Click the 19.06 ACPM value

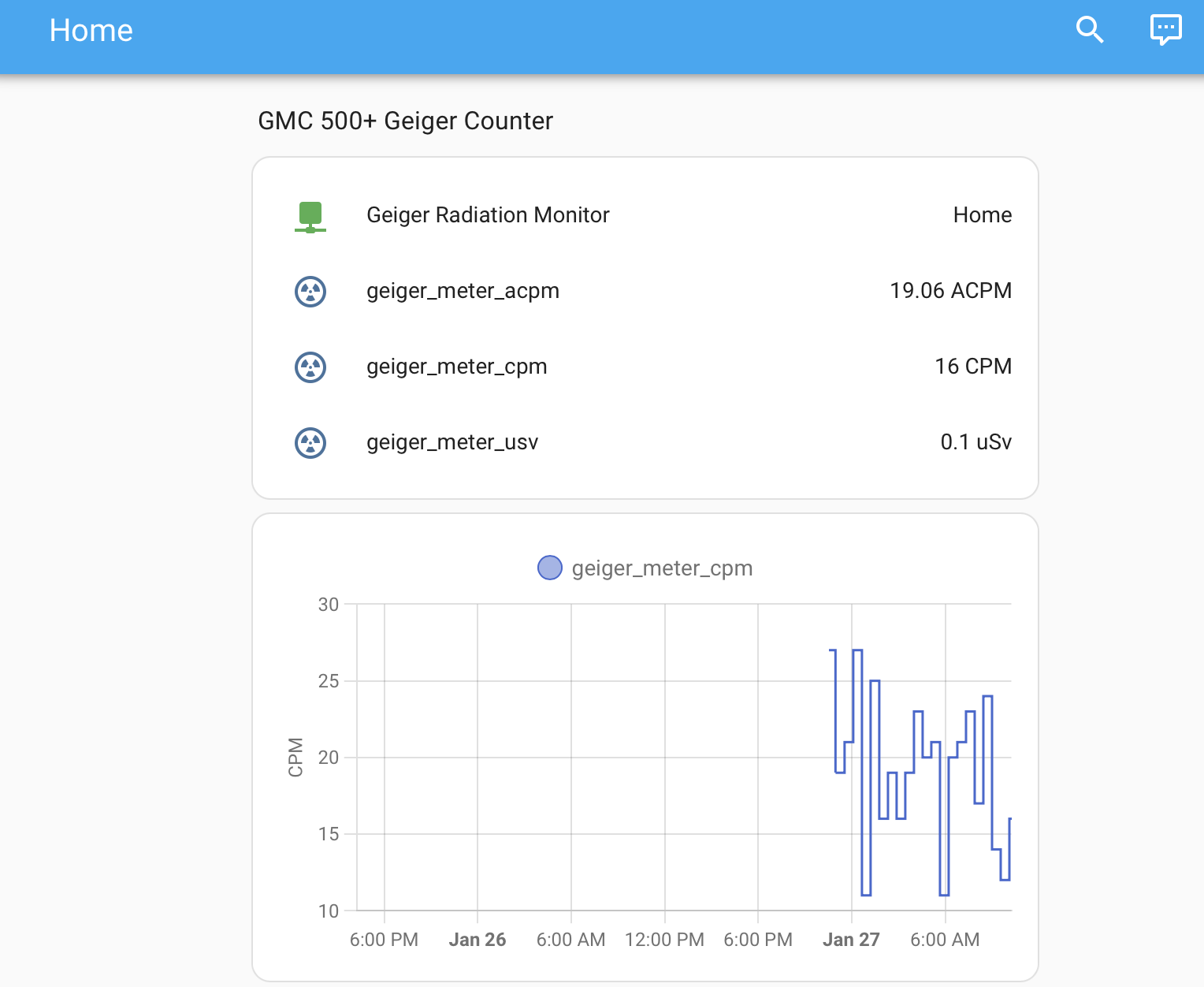950,291
